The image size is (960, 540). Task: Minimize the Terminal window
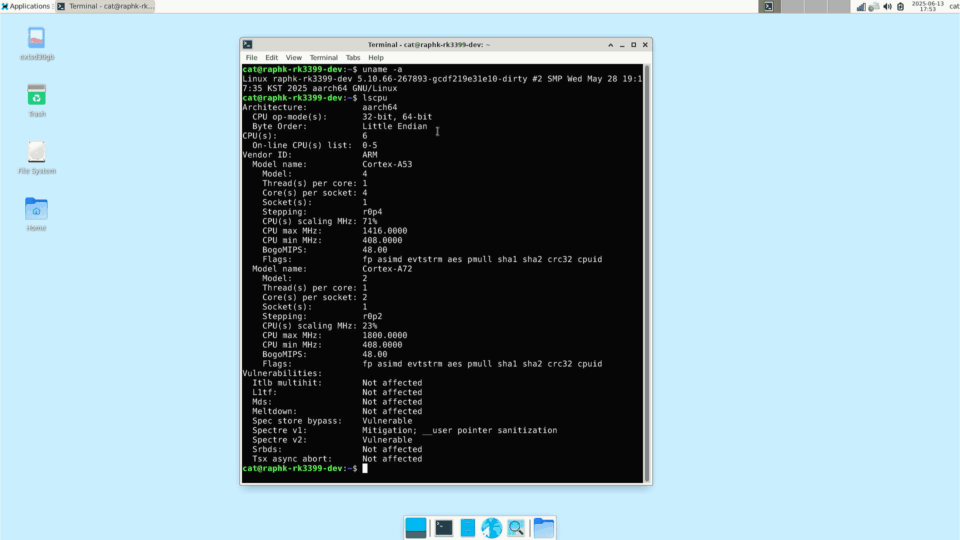[x=622, y=45]
